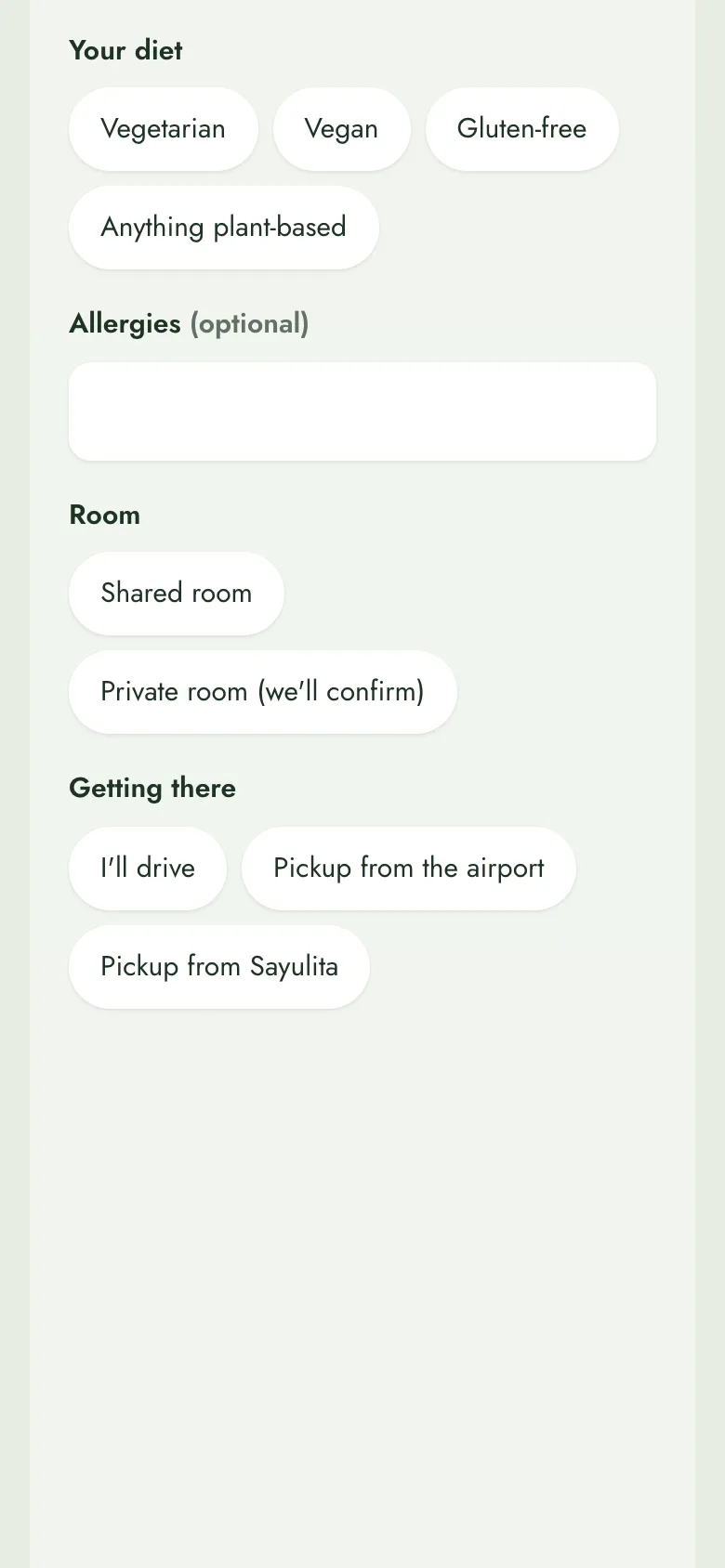Select Pickup from Sayulita

coord(218,967)
